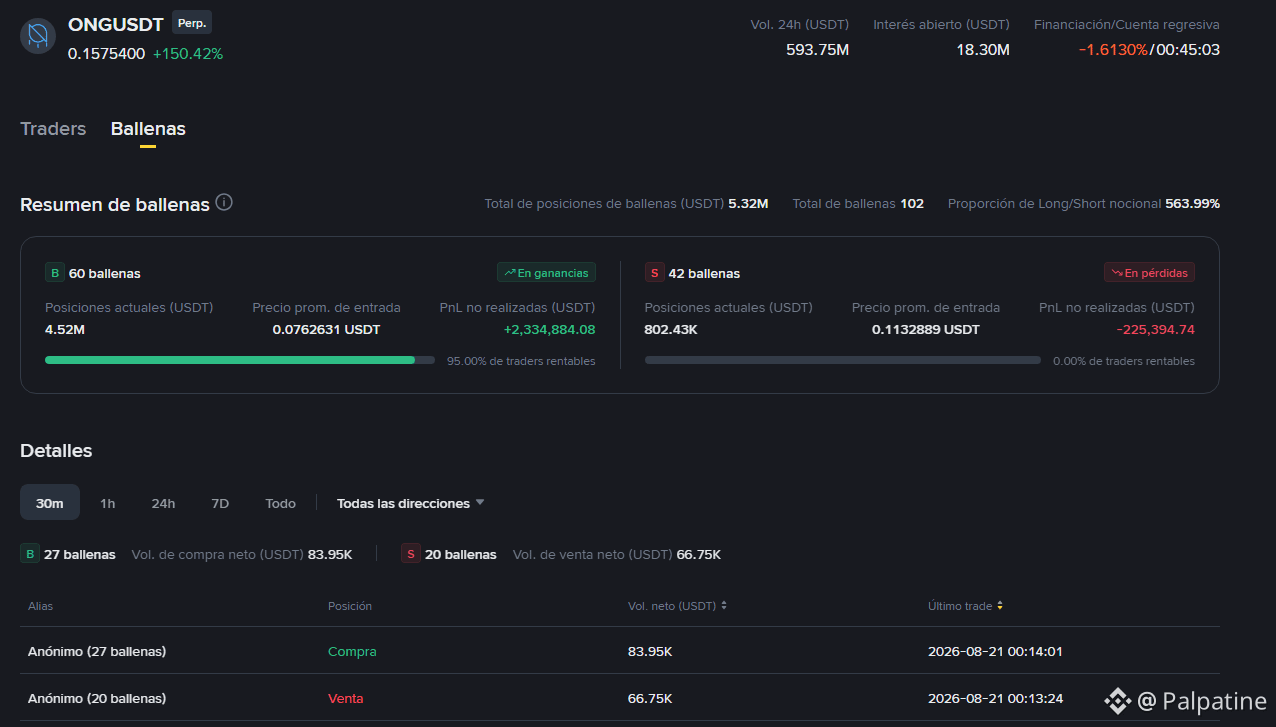Click the red S badge for 20 ballenas

(411, 554)
